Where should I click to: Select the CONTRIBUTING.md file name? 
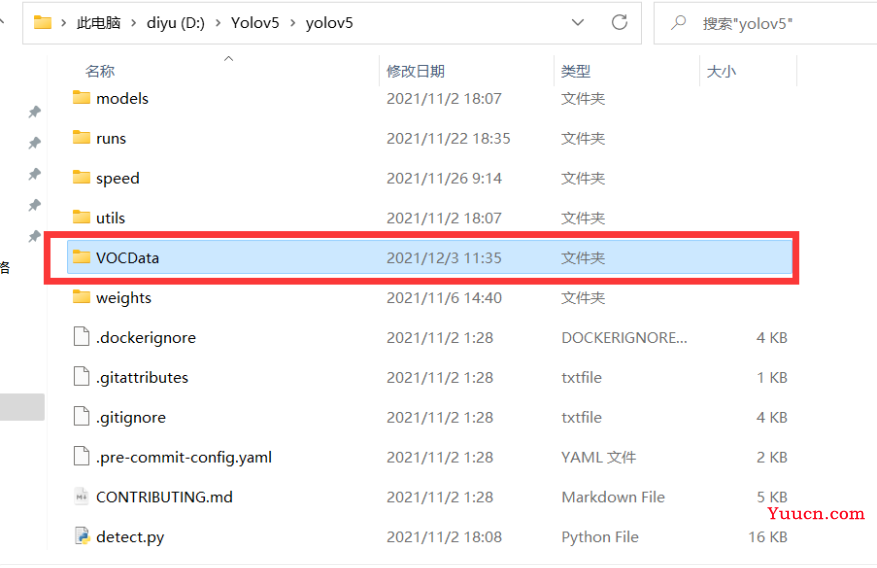[164, 497]
